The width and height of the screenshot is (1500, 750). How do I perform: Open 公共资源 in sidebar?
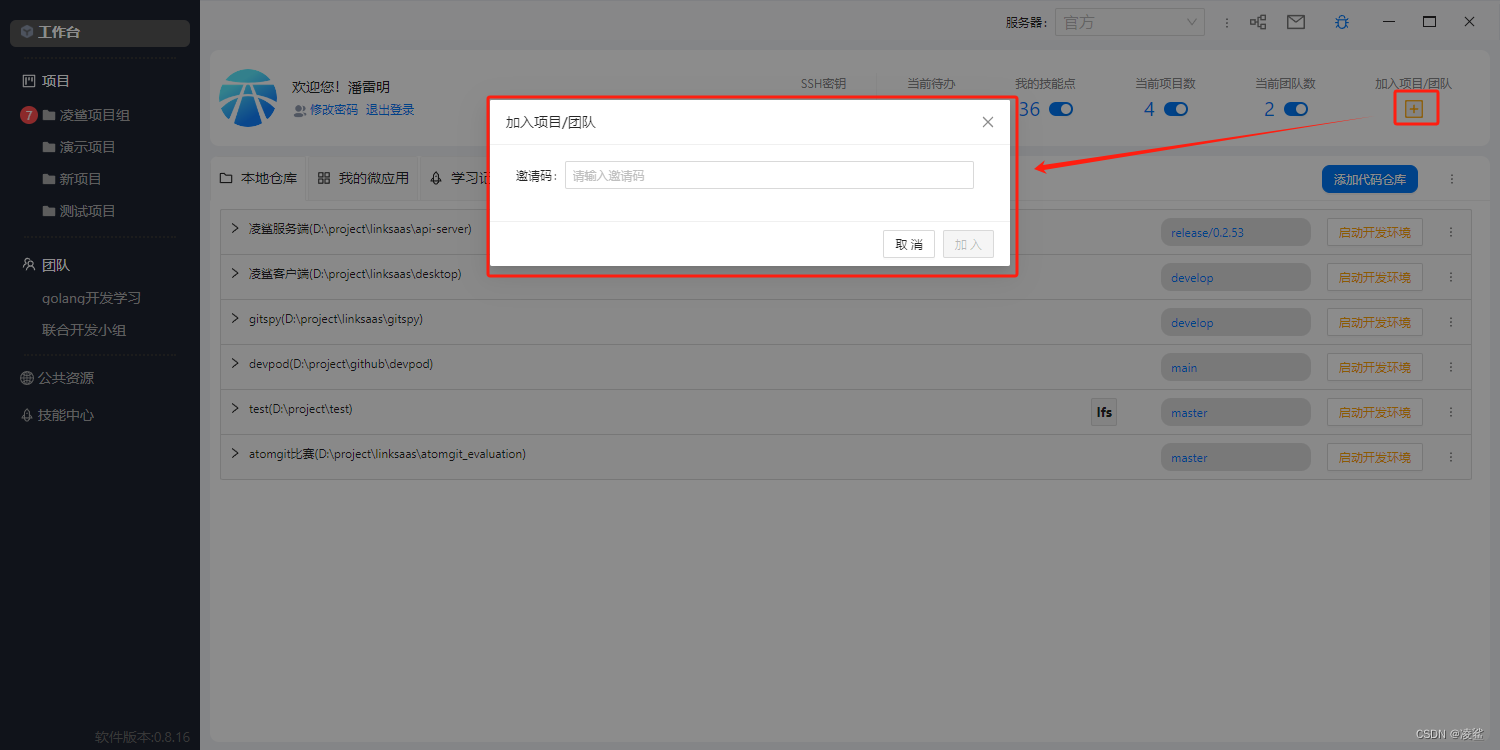coord(66,378)
